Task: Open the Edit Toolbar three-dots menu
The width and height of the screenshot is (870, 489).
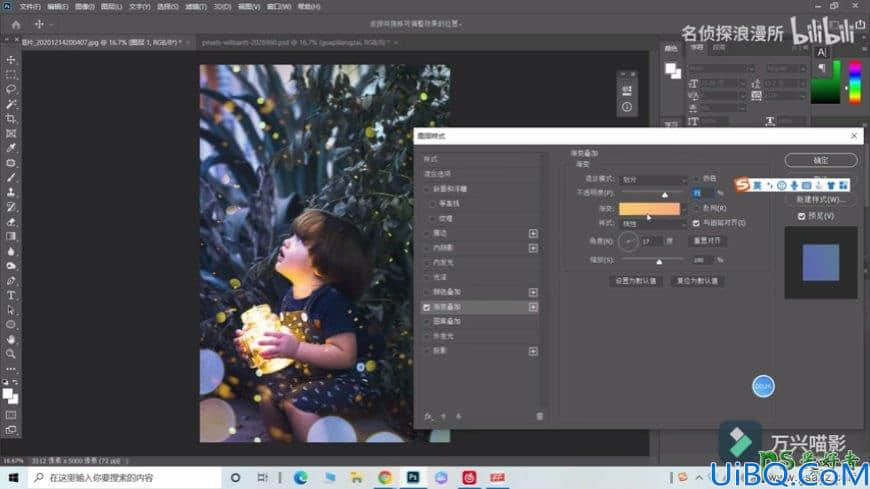Action: tap(11, 369)
